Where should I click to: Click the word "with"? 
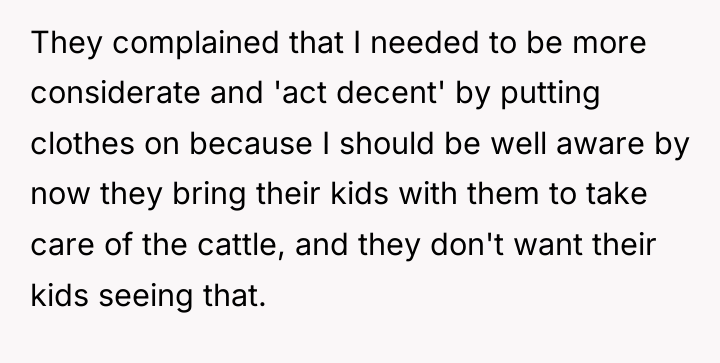coord(428,194)
